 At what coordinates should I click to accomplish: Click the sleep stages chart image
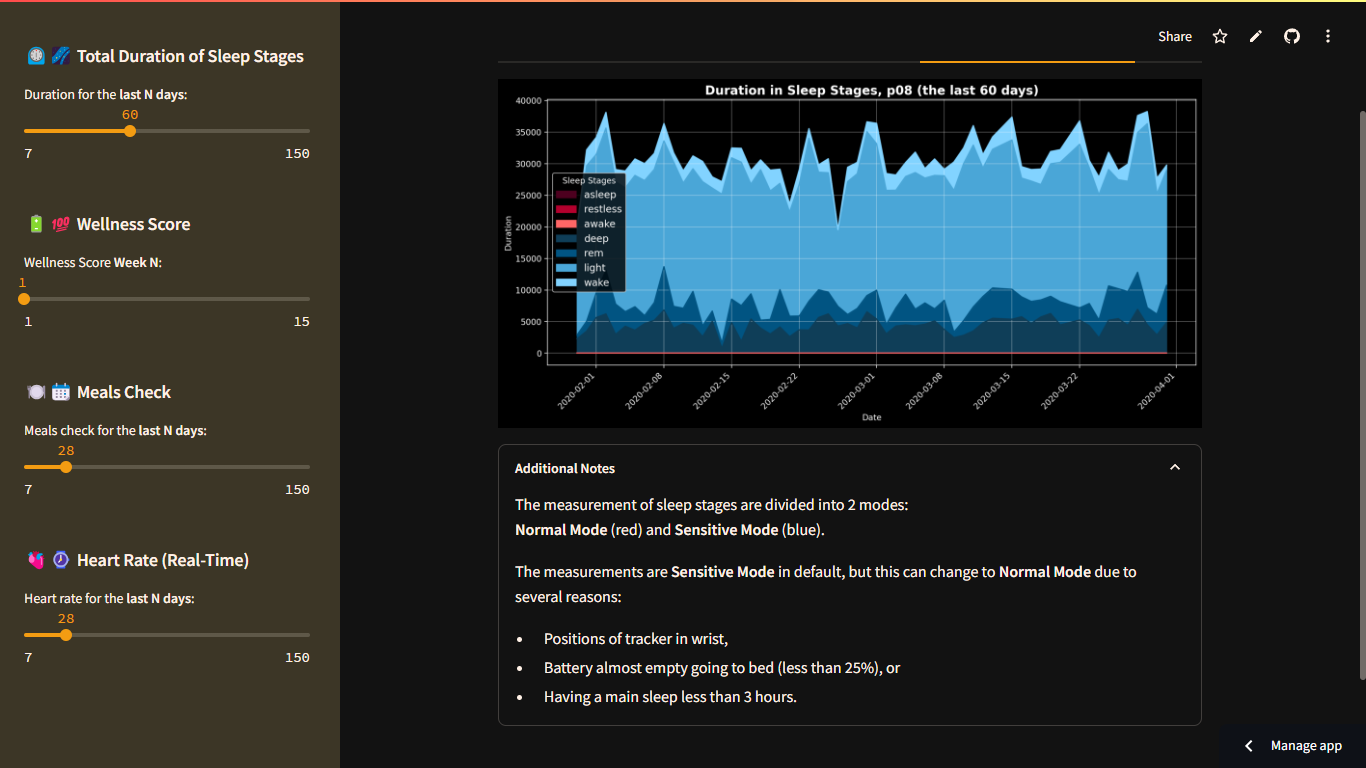pyautogui.click(x=850, y=254)
